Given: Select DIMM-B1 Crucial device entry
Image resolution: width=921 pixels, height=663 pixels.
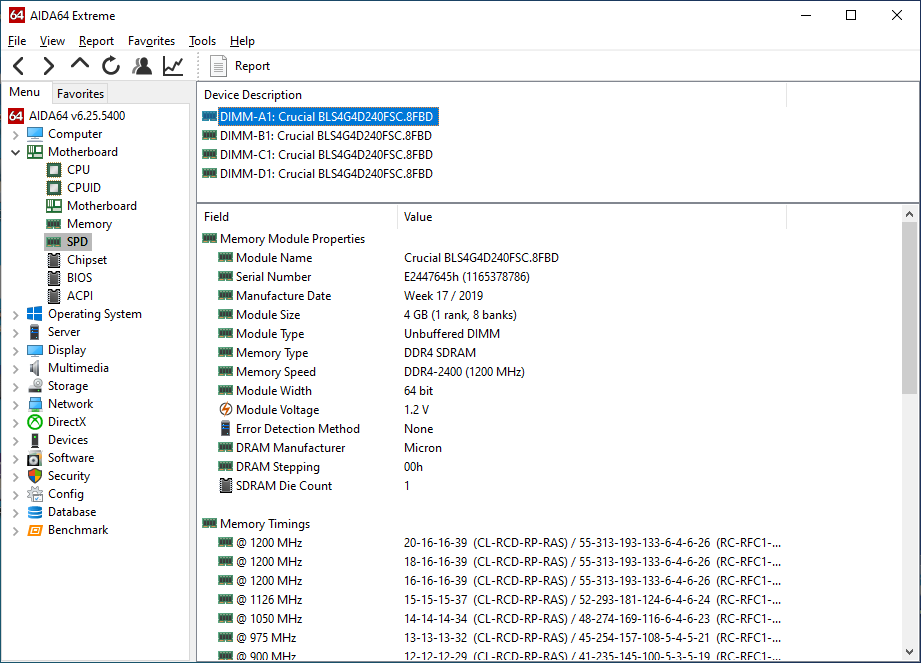Looking at the screenshot, I should pyautogui.click(x=325, y=136).
